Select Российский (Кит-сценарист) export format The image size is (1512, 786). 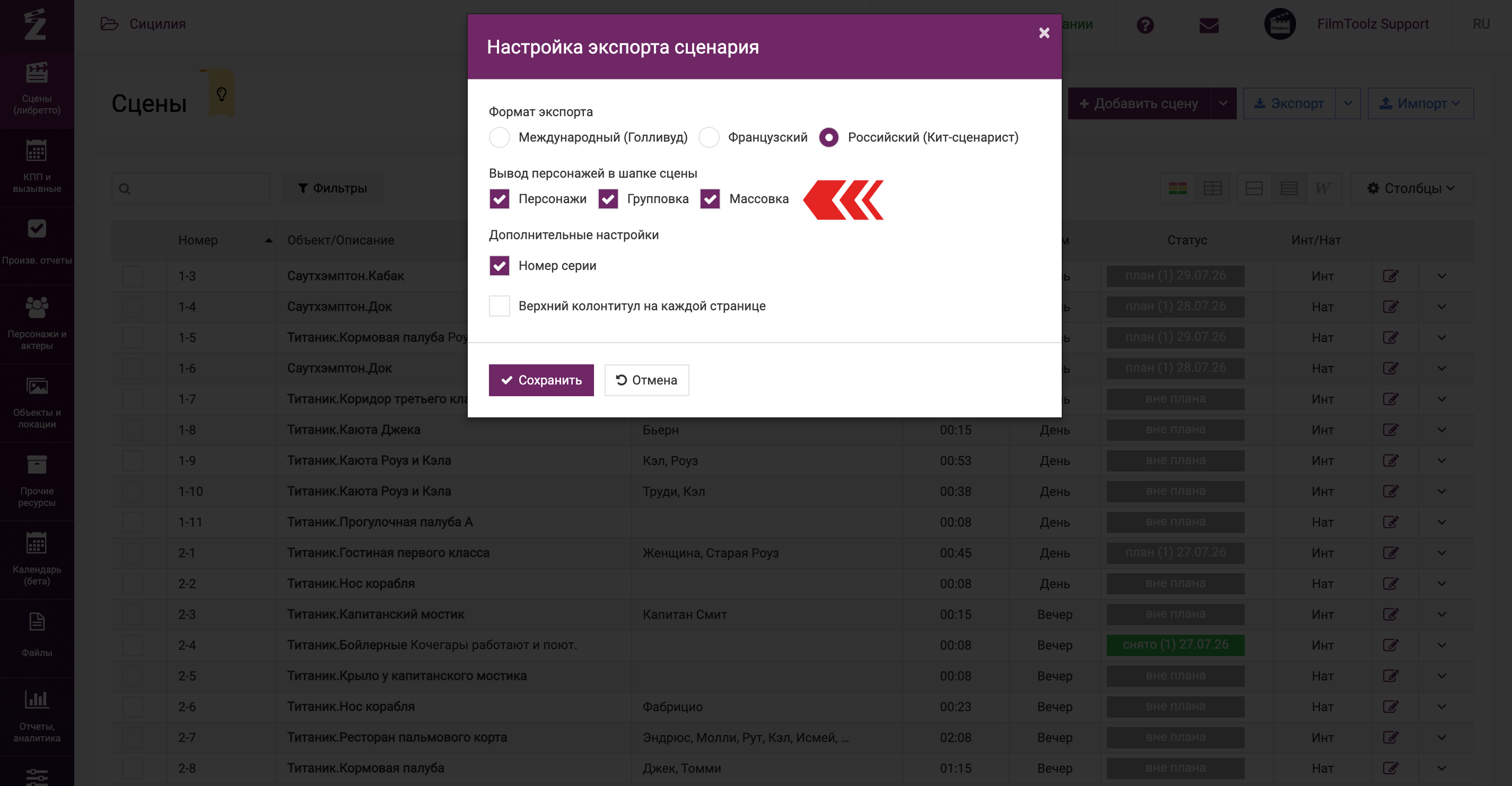(x=829, y=137)
